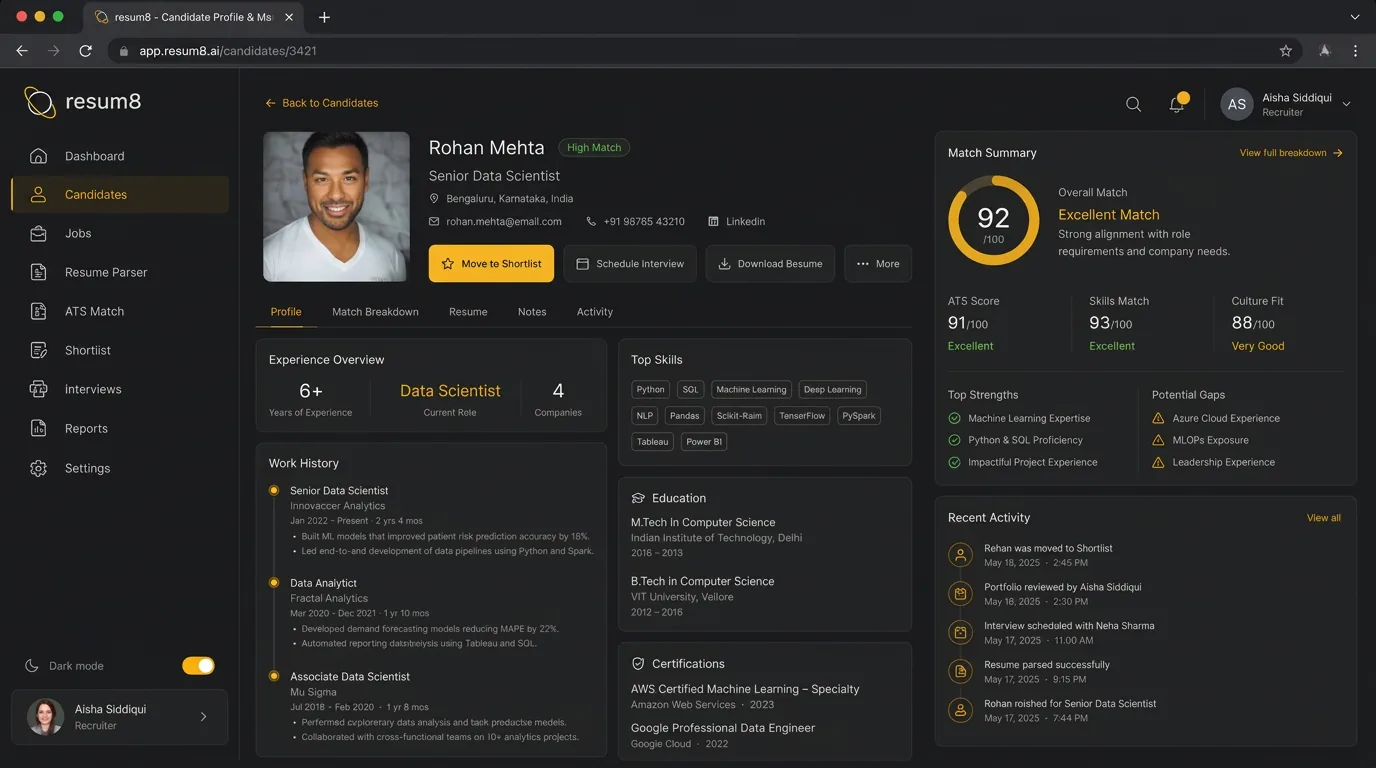The width and height of the screenshot is (1376, 768).
Task: Click the Tableau skill tag
Action: (653, 442)
